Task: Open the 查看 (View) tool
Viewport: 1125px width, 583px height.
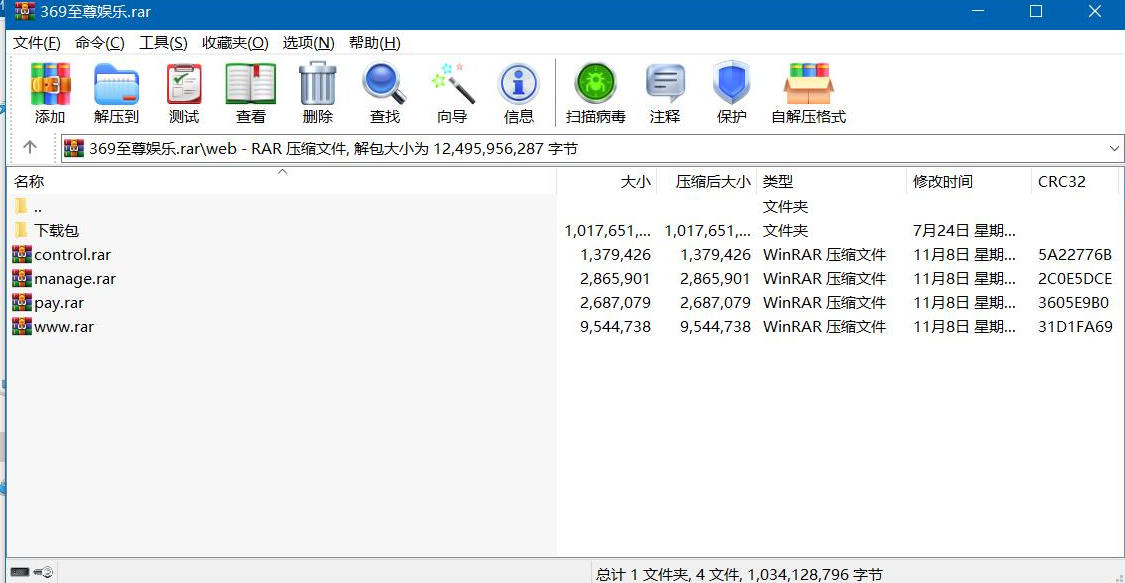Action: pyautogui.click(x=250, y=92)
